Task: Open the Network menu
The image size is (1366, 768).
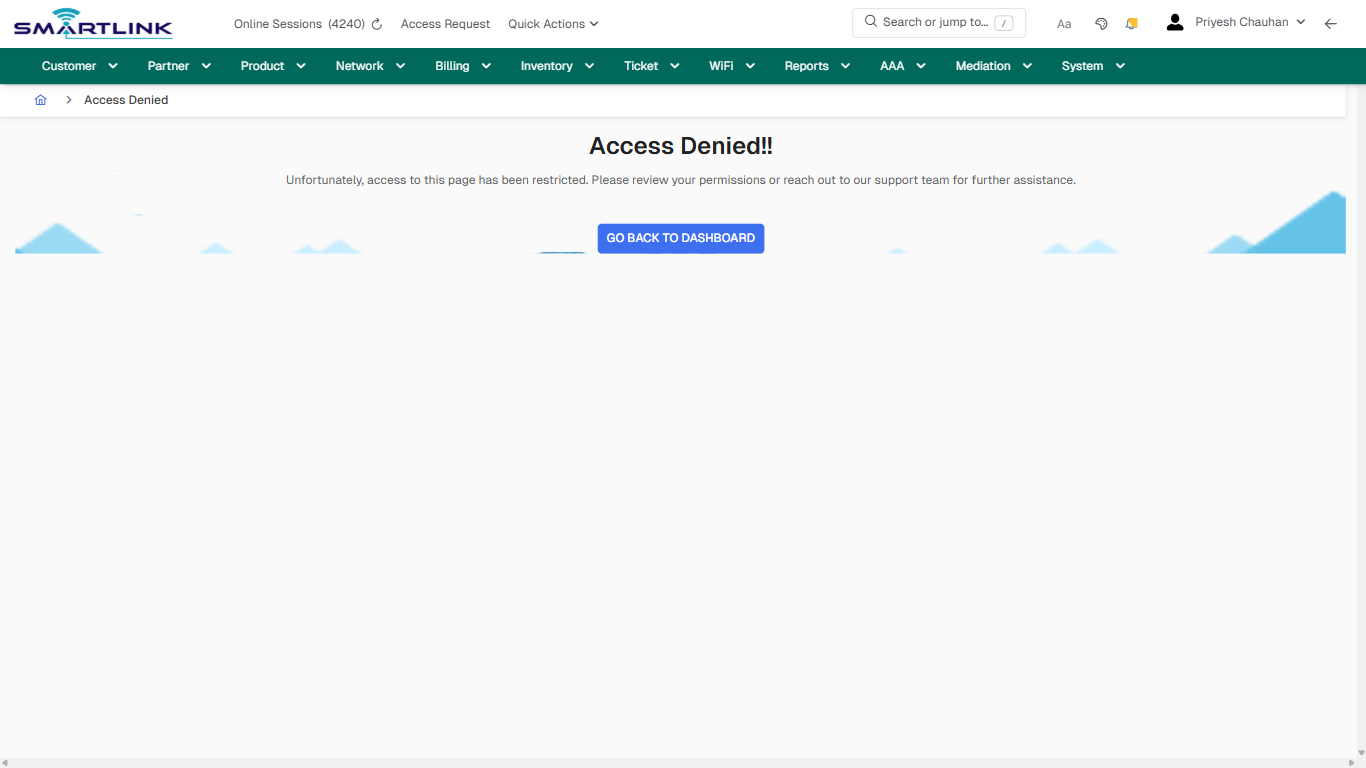Action: pos(369,65)
